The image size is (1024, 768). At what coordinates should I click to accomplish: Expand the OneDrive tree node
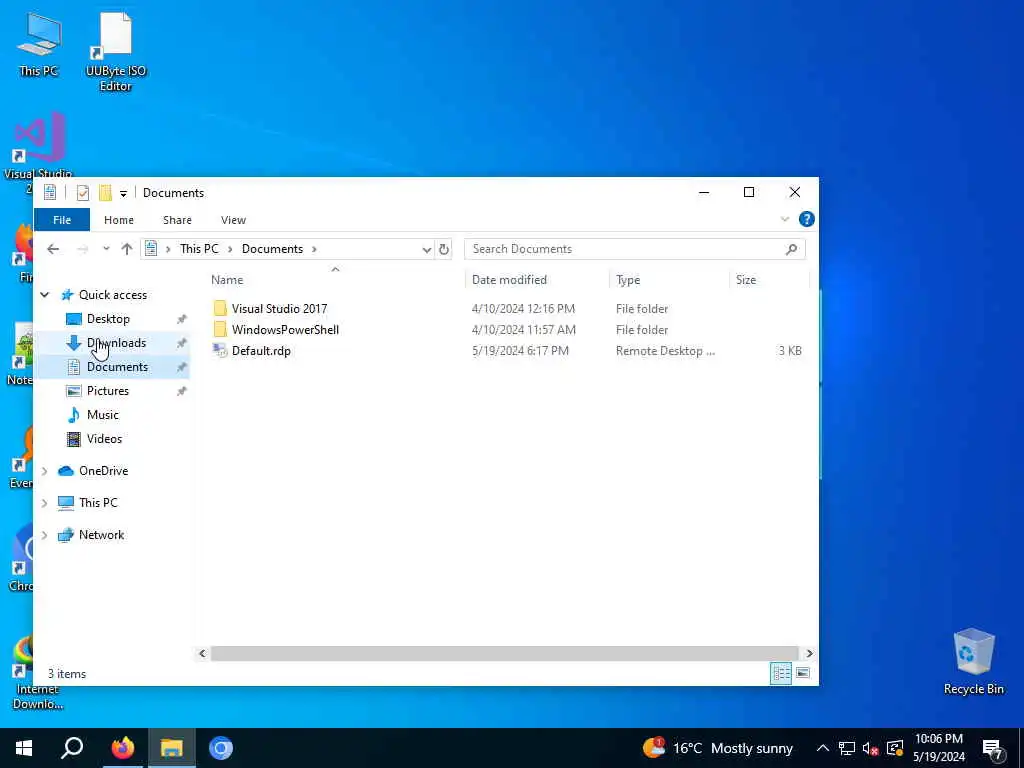click(44, 471)
